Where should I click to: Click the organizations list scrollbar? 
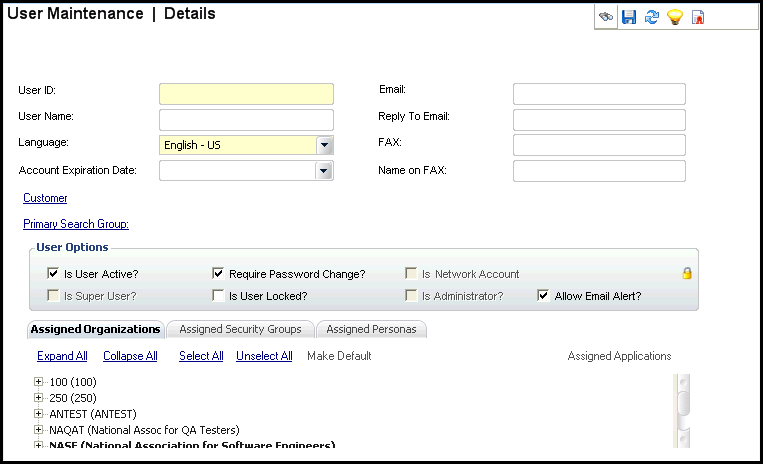(x=683, y=410)
